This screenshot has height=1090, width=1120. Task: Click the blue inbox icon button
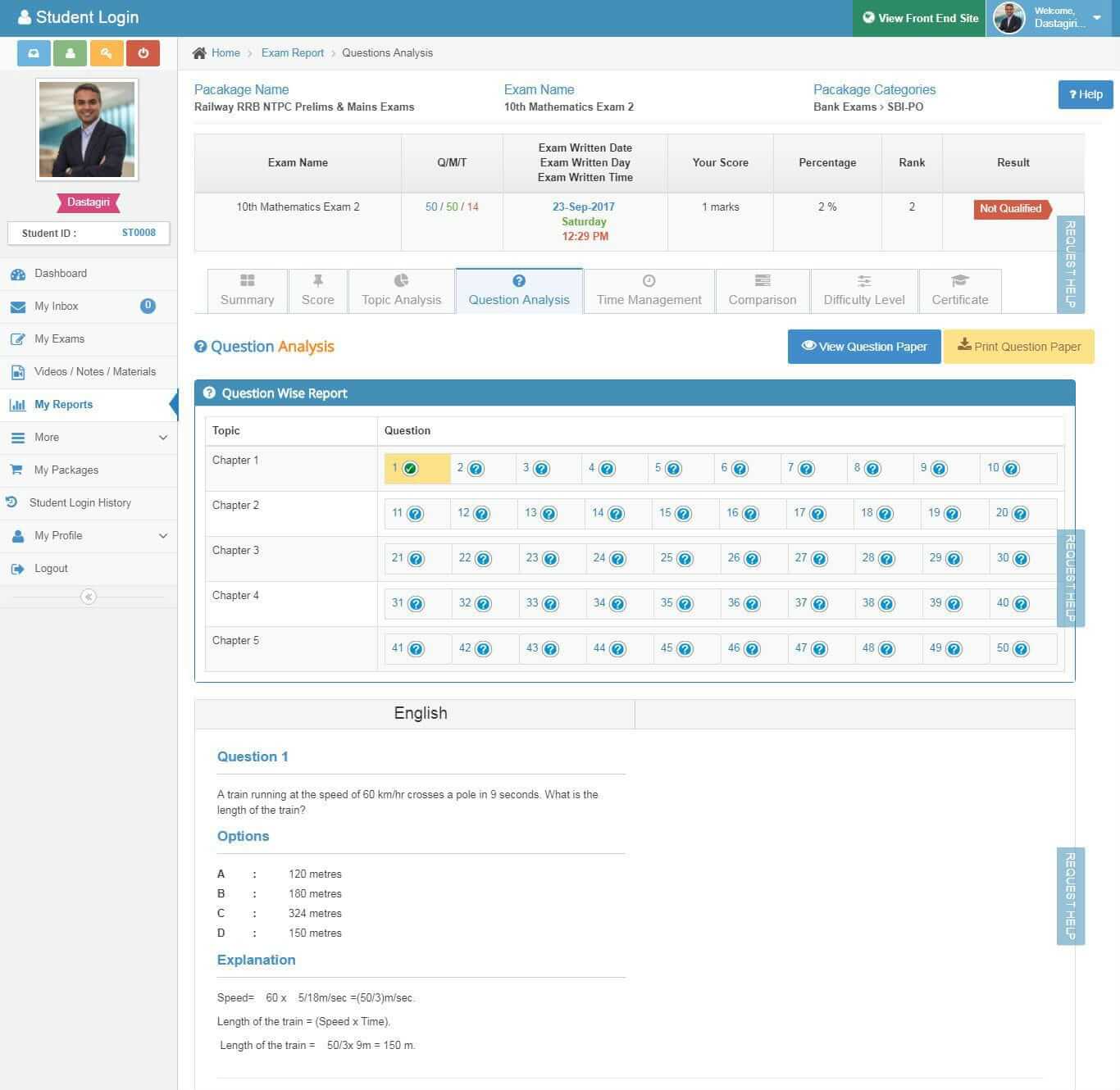pyautogui.click(x=34, y=53)
